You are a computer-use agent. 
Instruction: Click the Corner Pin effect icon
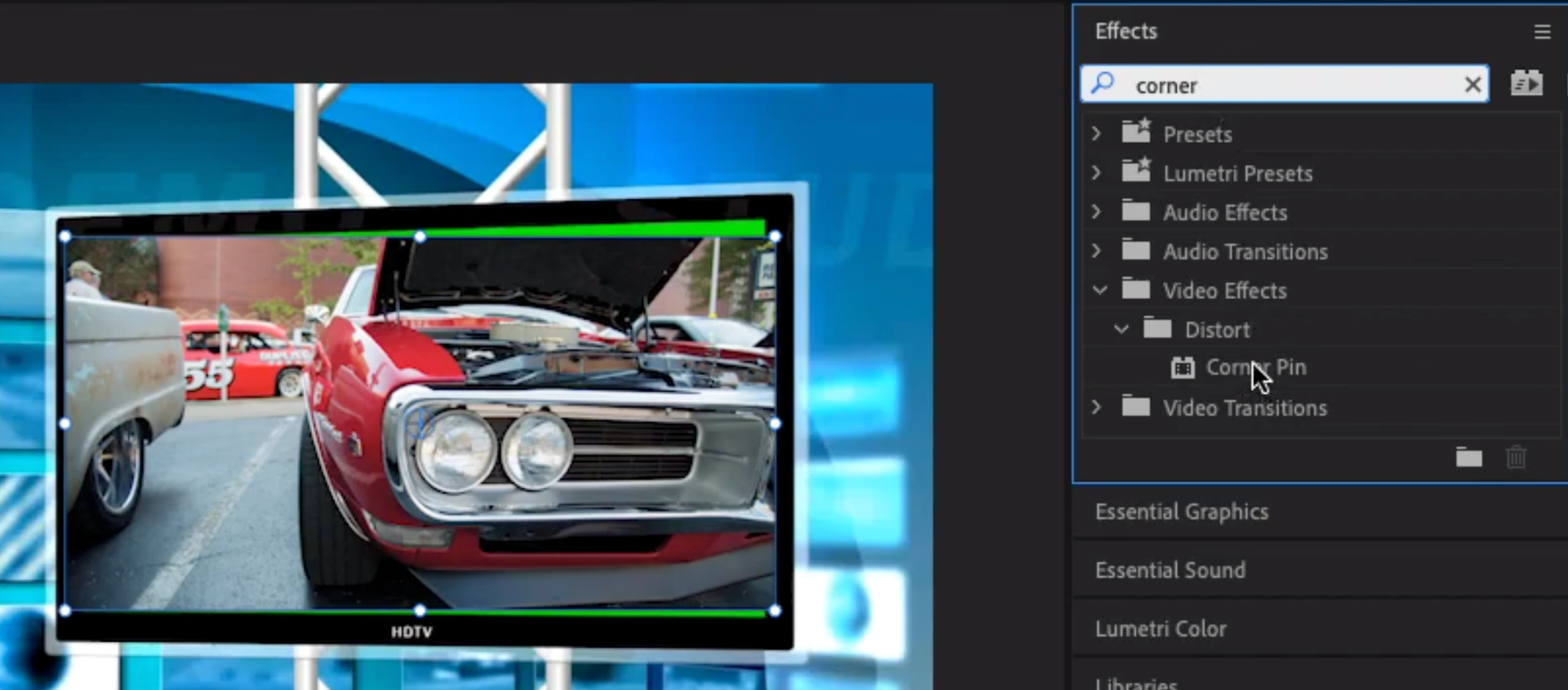(1183, 367)
